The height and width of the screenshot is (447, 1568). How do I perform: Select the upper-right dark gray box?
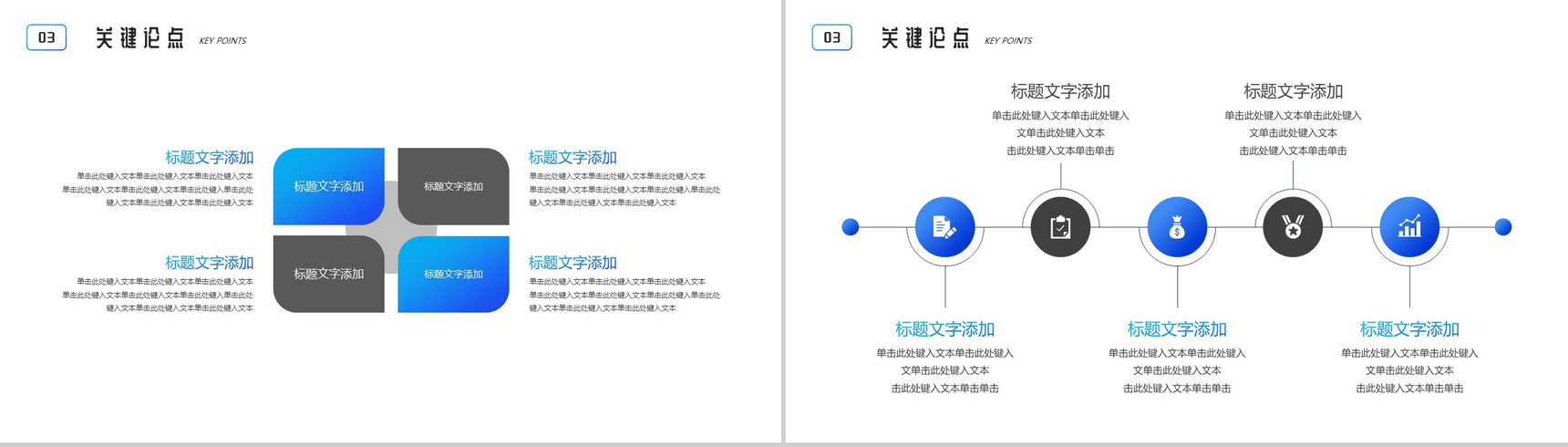pos(453,186)
